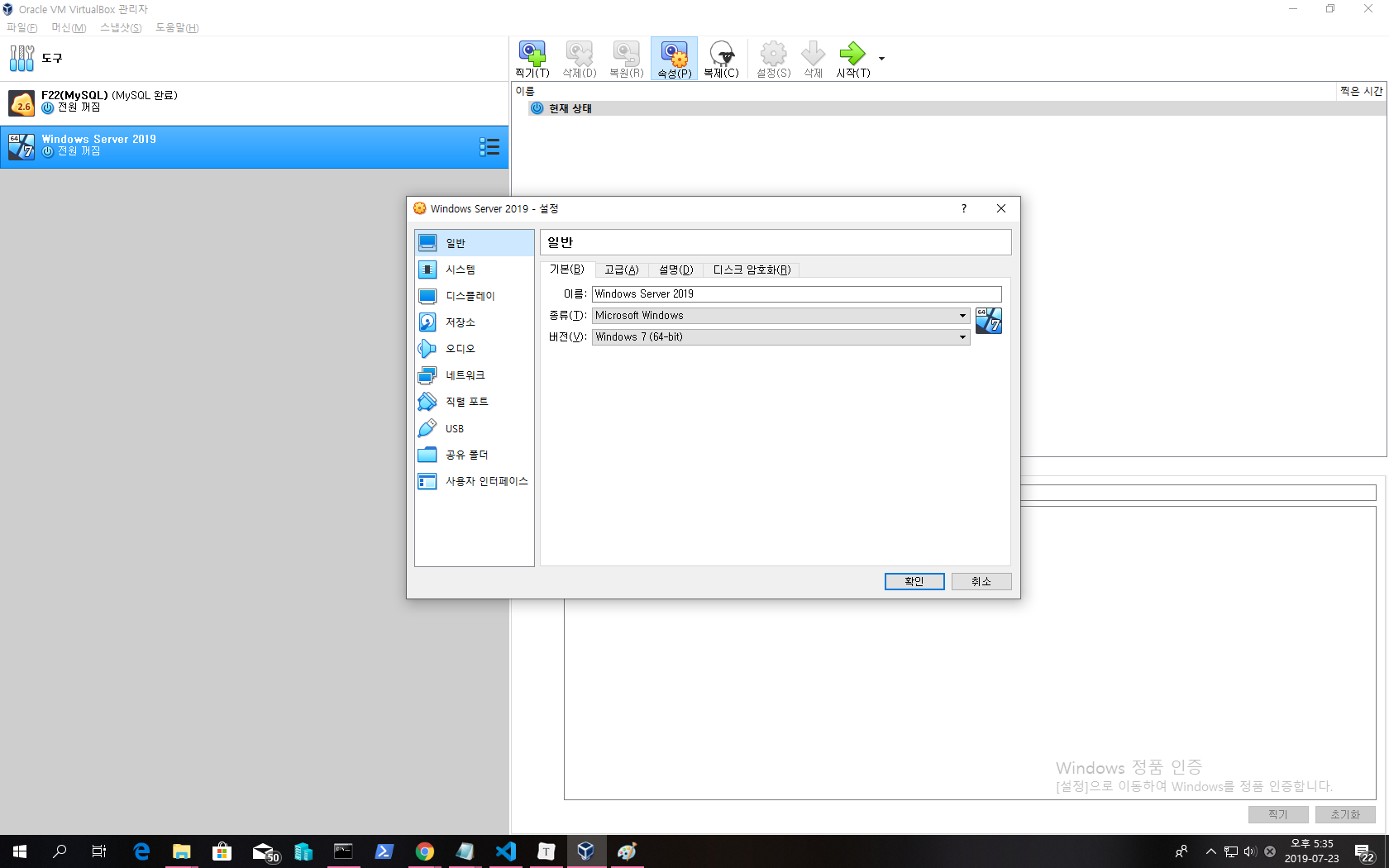Click the Clone (복제(C)) sheep icon
The image size is (1389, 868).
point(721,59)
